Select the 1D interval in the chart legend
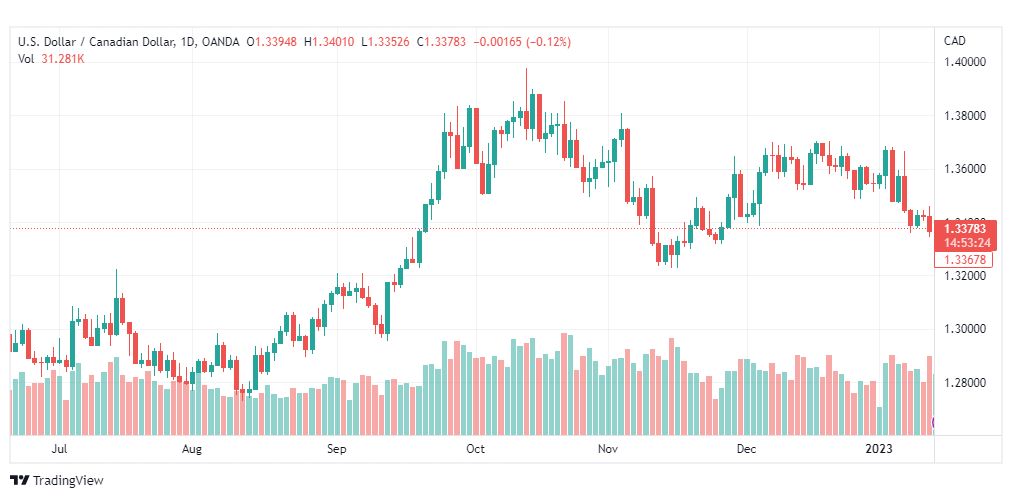Screen dimensions: 1012x498 click(x=187, y=43)
